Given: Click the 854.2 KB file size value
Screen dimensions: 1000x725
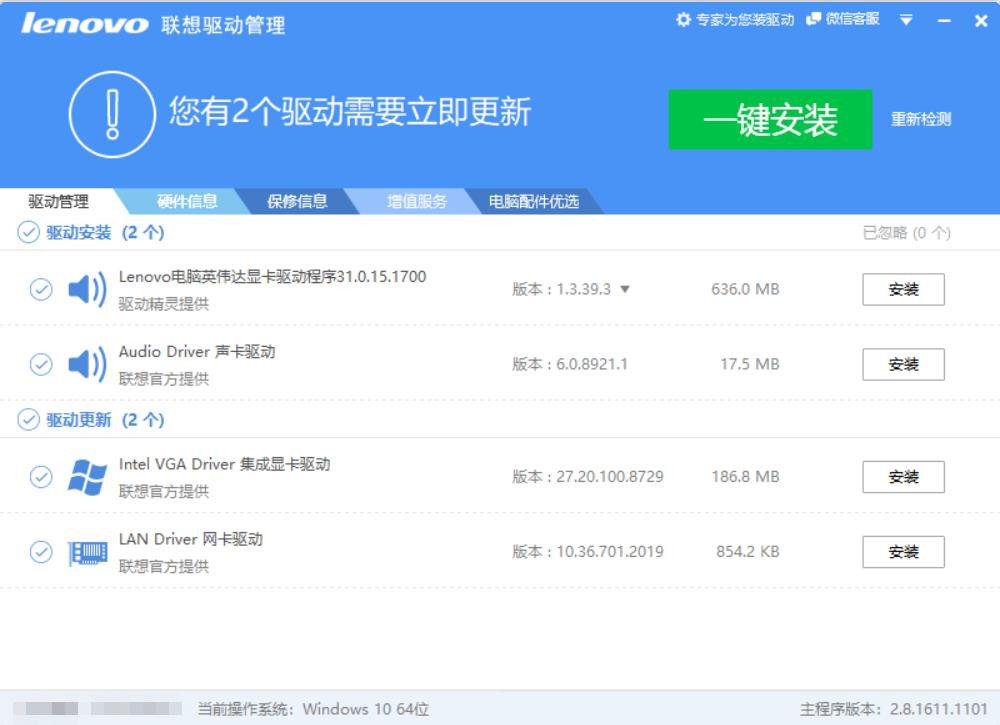Looking at the screenshot, I should point(747,552).
